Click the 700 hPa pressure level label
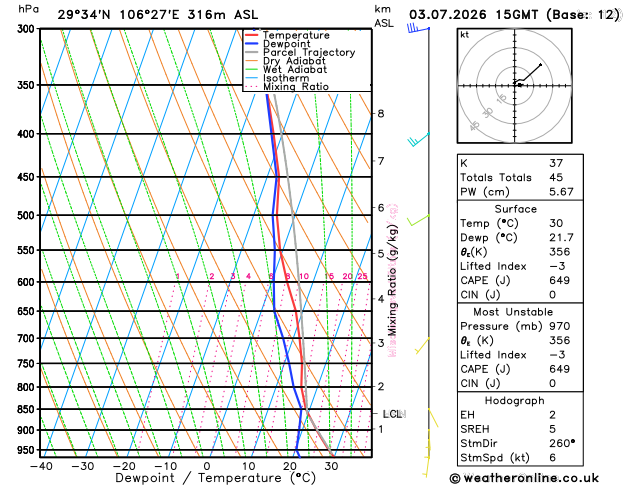 [28, 338]
